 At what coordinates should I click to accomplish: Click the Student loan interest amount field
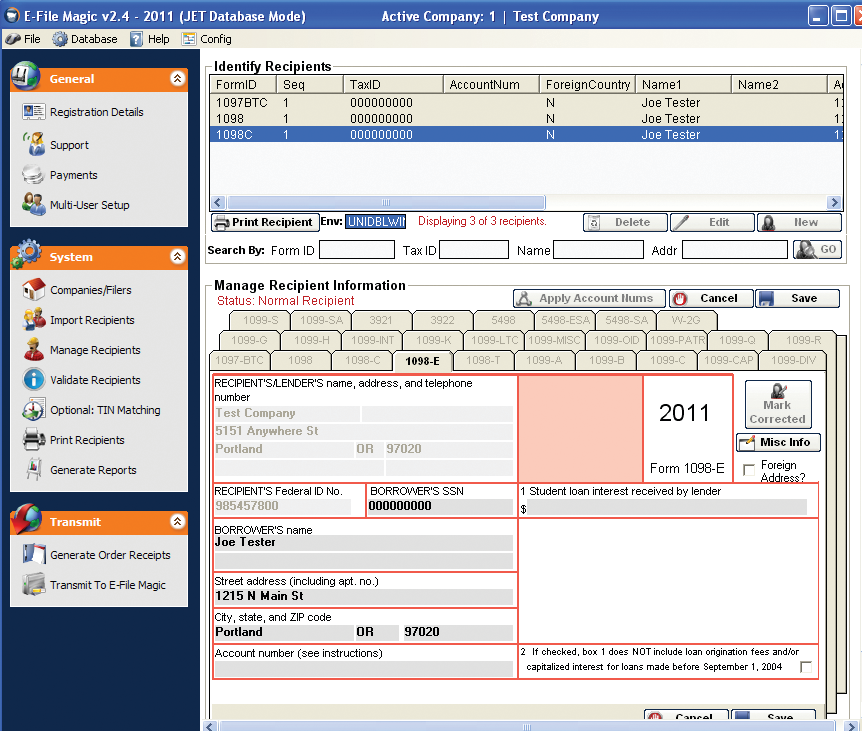point(667,508)
